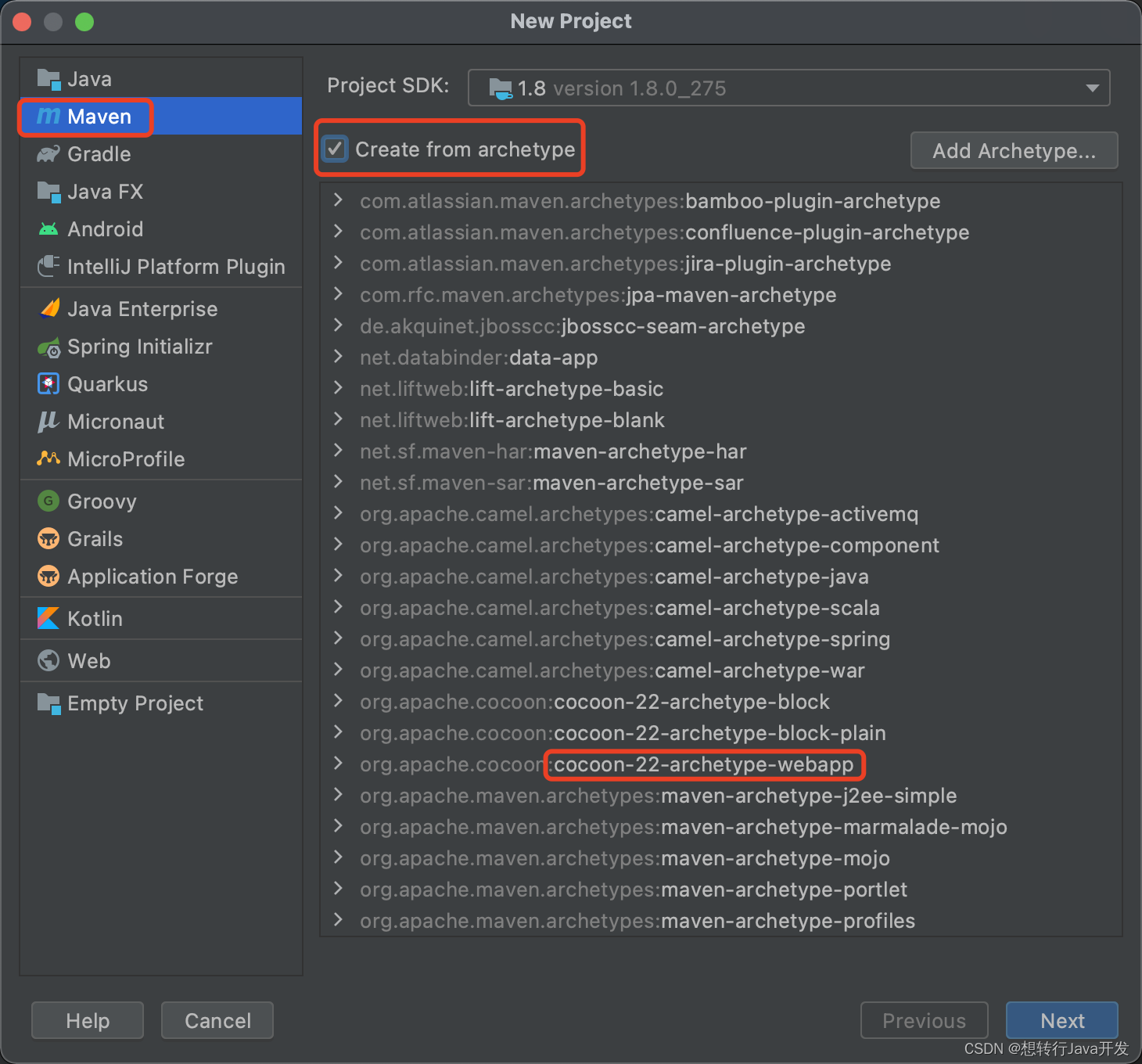Expand the jpa-maven-archetype node
1142x1064 pixels.
click(x=338, y=294)
